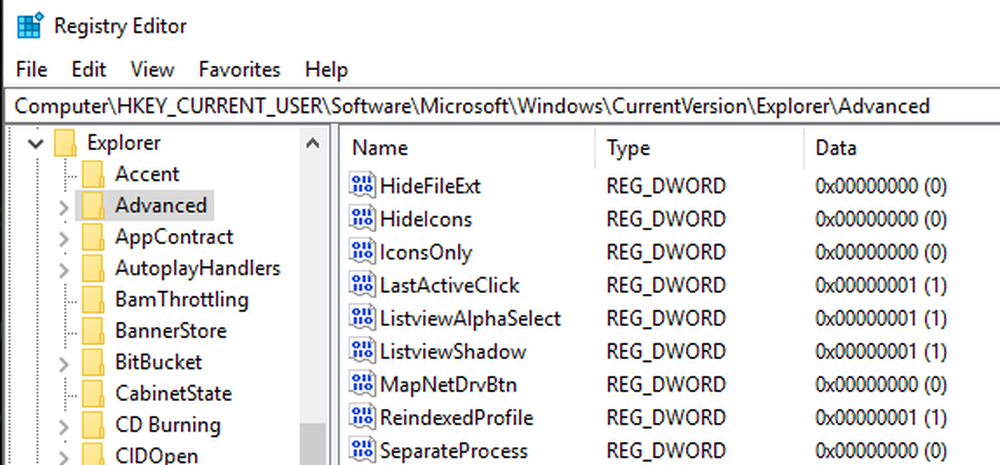This screenshot has height=465, width=1000.
Task: Open the Help menu
Action: (327, 69)
